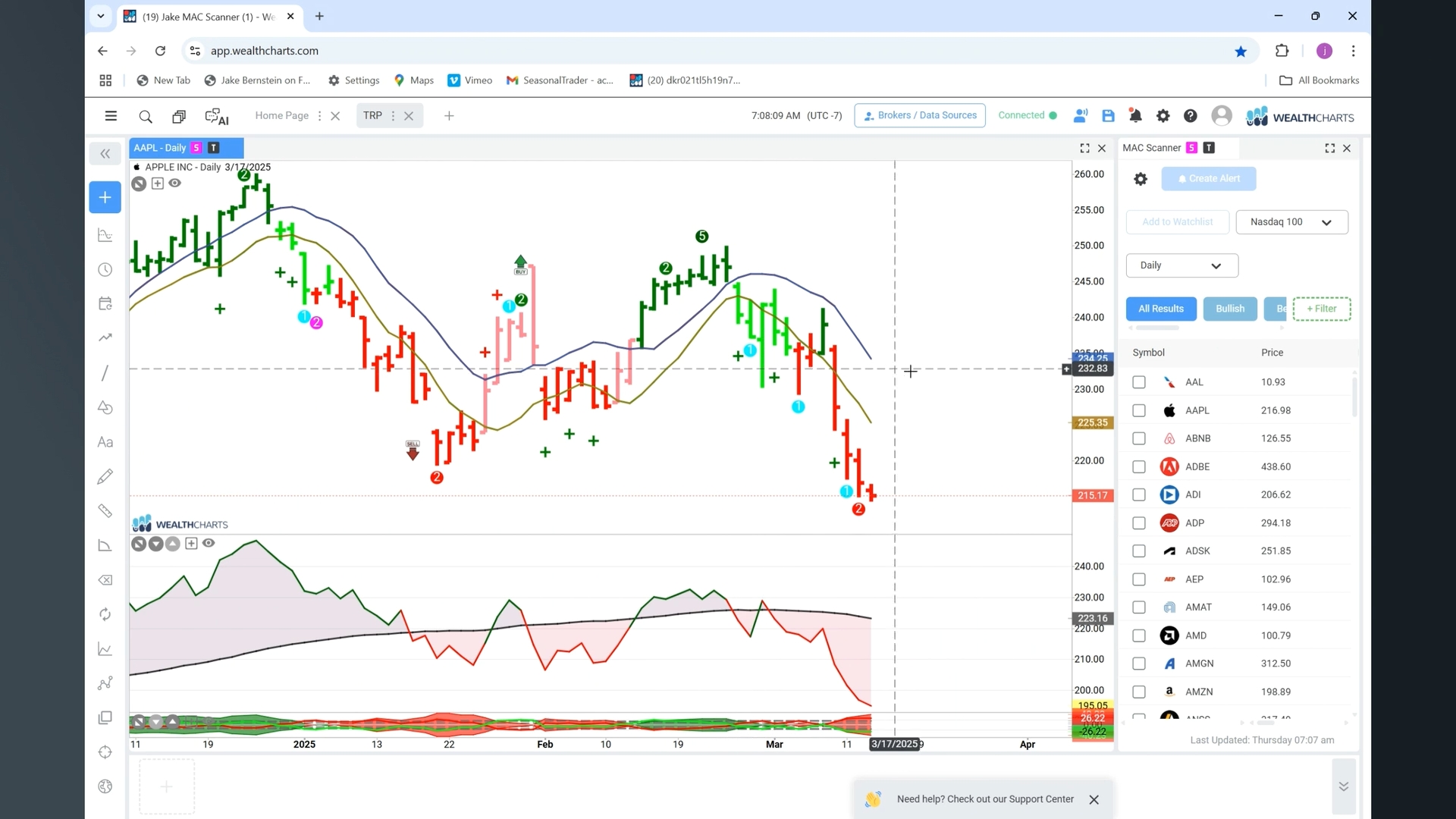Open the clock/time tool in sidebar

click(105, 270)
